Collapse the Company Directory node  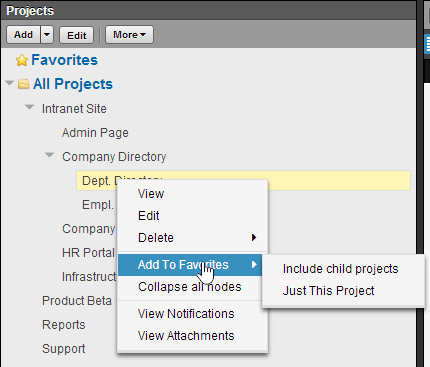coord(50,155)
